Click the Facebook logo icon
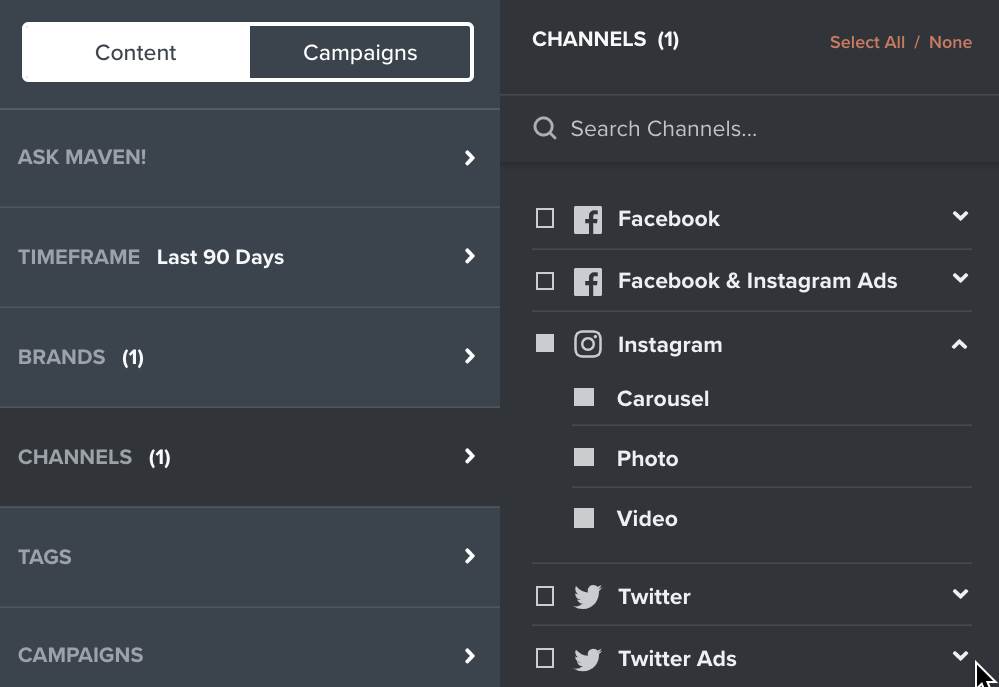Screen dimensions: 999x687 click(x=587, y=220)
